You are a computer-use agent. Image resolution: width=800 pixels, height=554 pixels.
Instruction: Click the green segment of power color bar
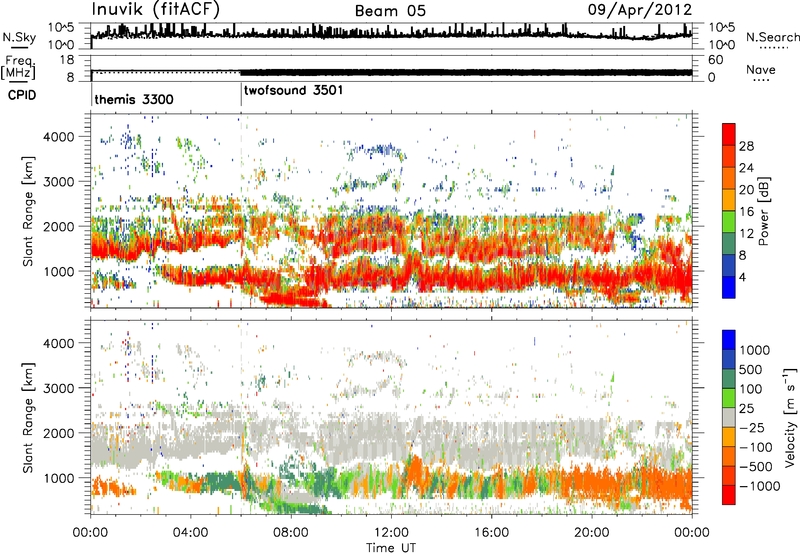729,221
